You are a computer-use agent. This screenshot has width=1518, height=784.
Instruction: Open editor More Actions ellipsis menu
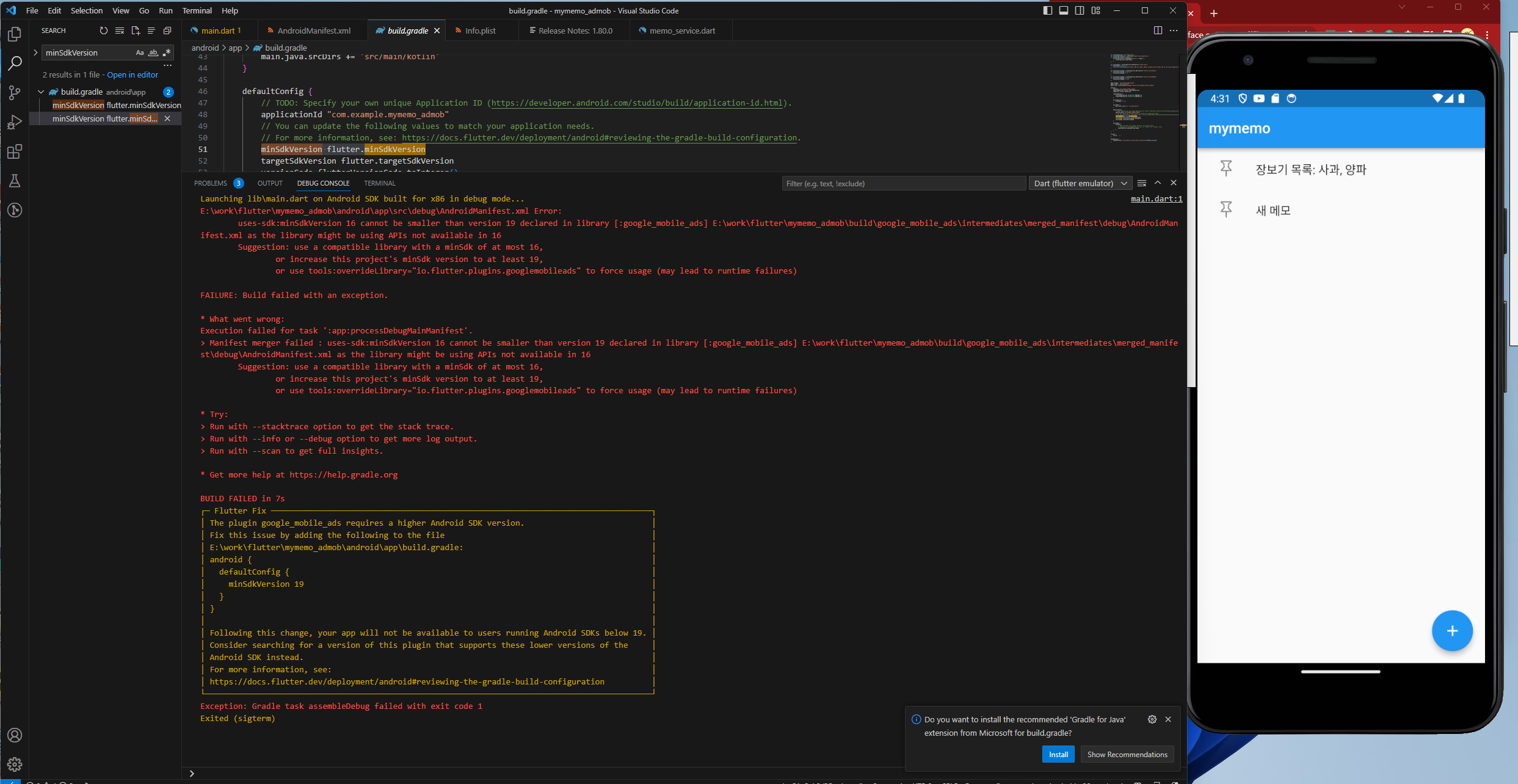pyautogui.click(x=1174, y=31)
